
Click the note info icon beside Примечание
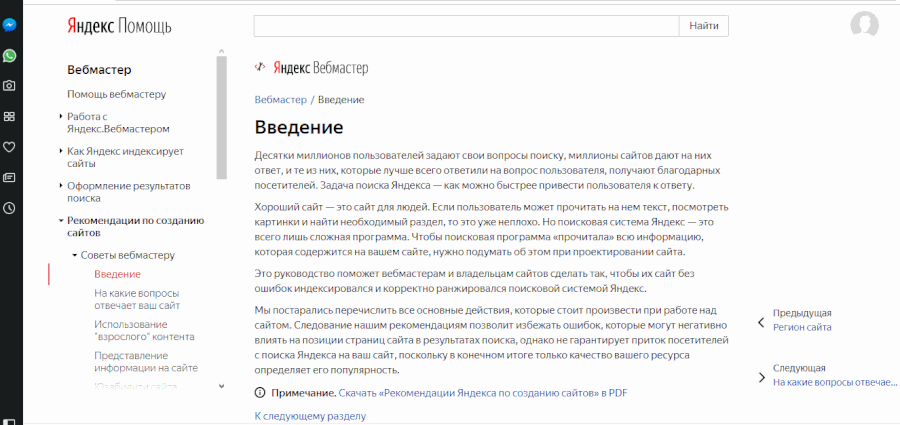pos(260,393)
